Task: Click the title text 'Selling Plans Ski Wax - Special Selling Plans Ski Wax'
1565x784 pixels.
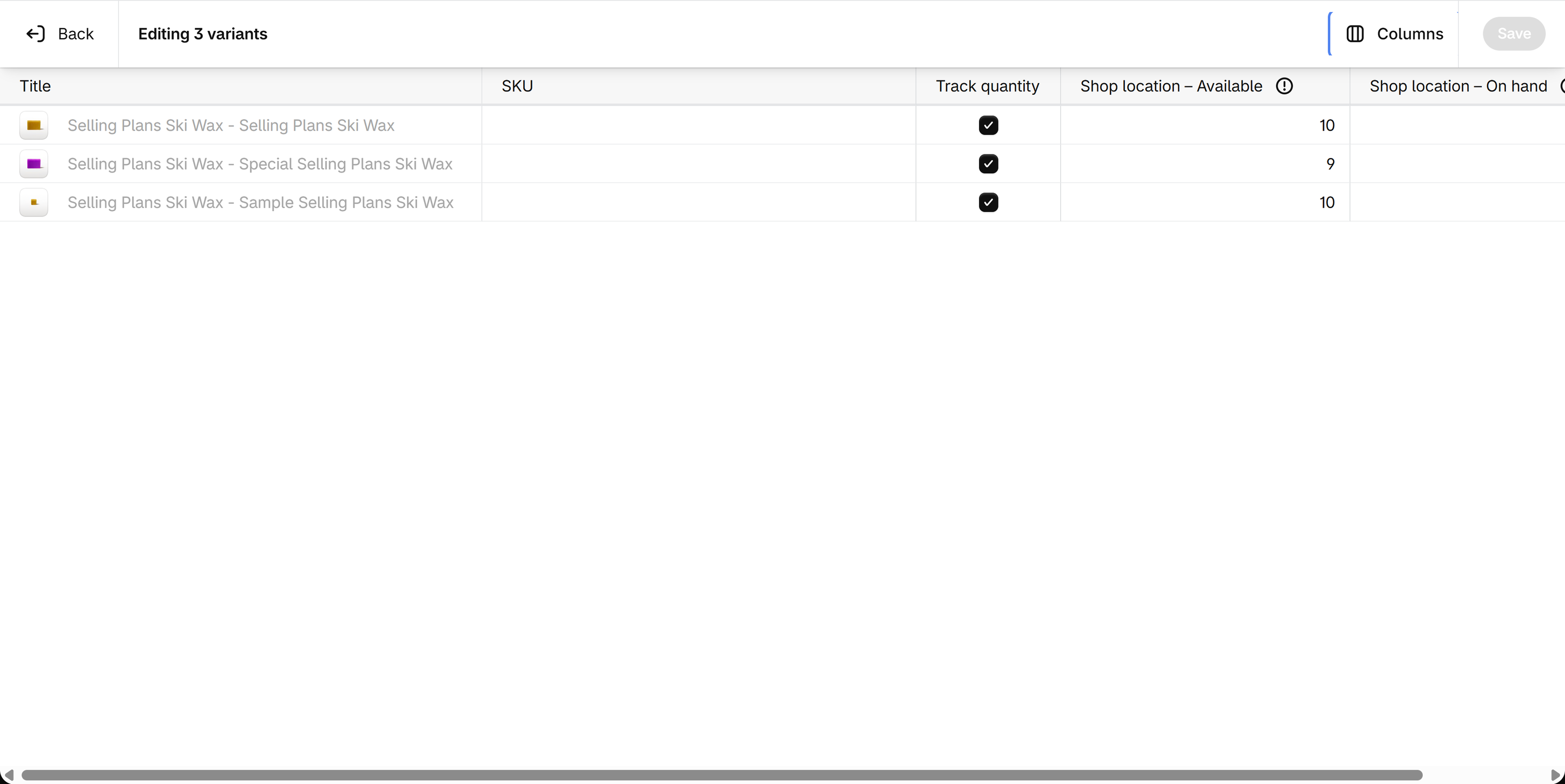Action: pyautogui.click(x=260, y=164)
